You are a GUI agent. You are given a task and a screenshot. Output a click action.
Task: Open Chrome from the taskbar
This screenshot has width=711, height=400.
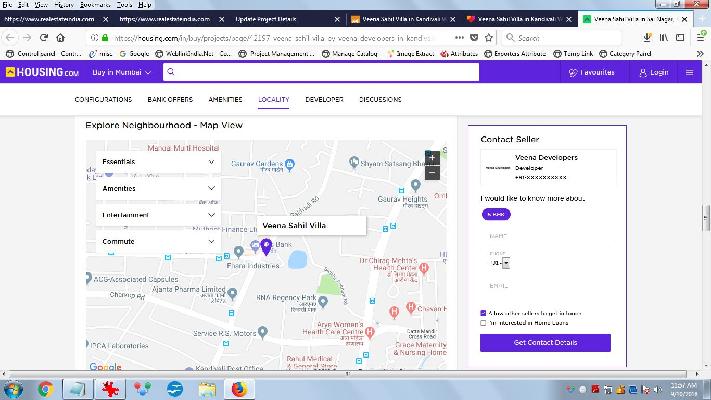point(45,389)
